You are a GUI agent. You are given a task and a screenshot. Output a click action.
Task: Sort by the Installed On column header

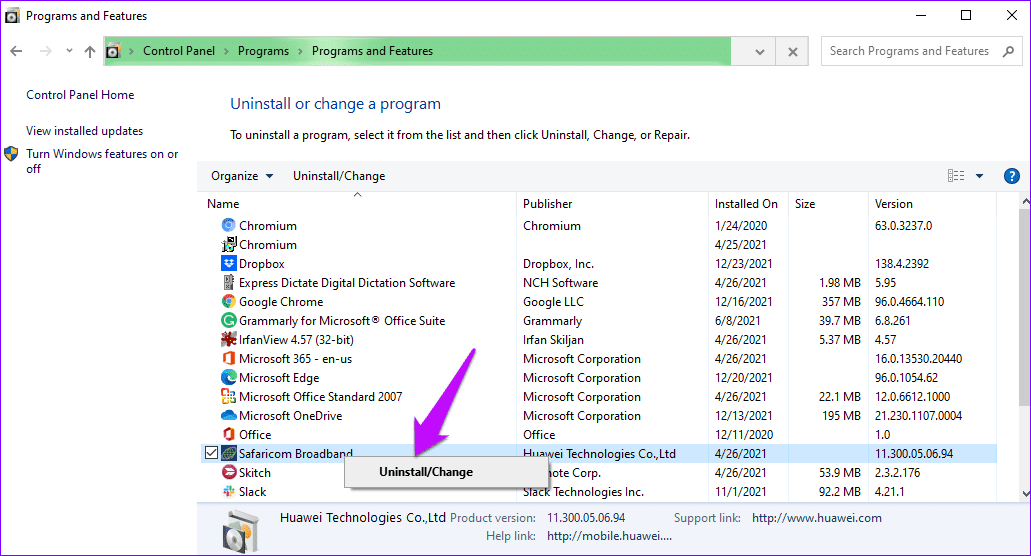click(x=748, y=204)
